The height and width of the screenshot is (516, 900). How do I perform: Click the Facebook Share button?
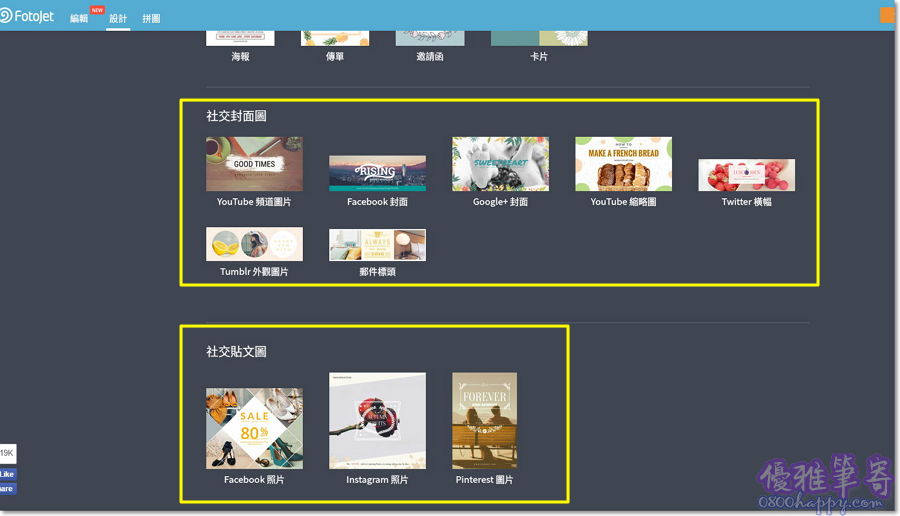click(x=8, y=489)
